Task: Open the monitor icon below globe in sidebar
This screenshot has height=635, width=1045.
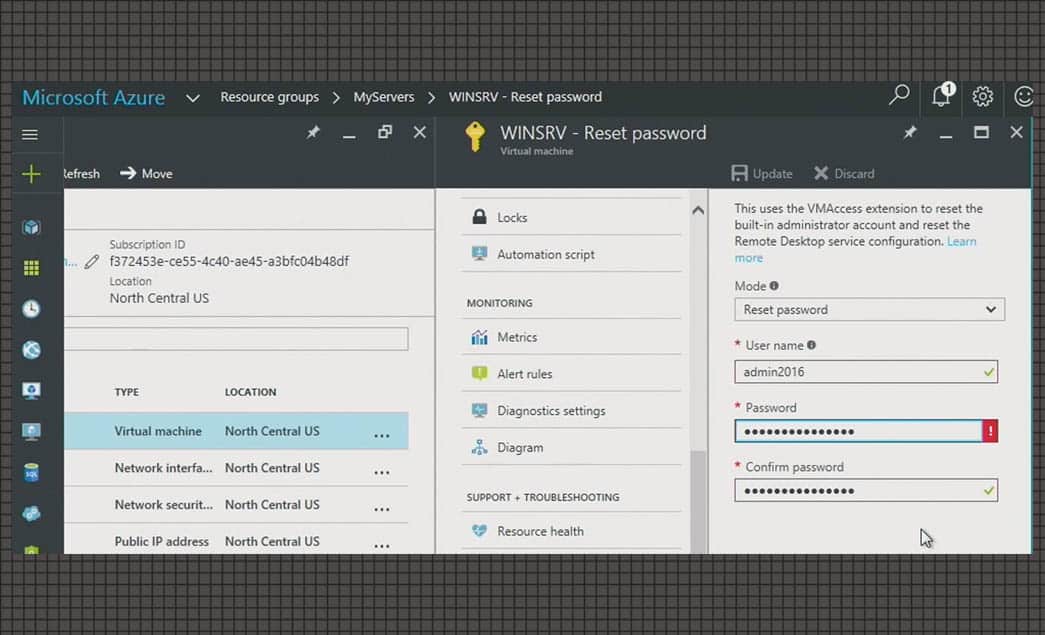Action: 31,390
